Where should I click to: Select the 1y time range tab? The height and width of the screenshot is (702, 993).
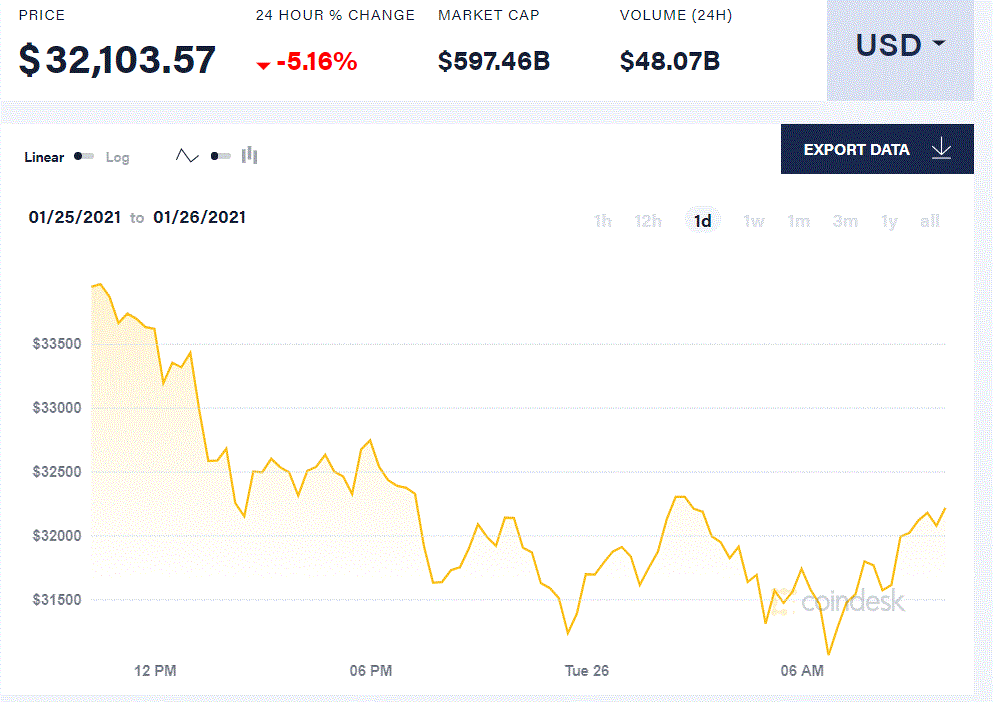889,221
